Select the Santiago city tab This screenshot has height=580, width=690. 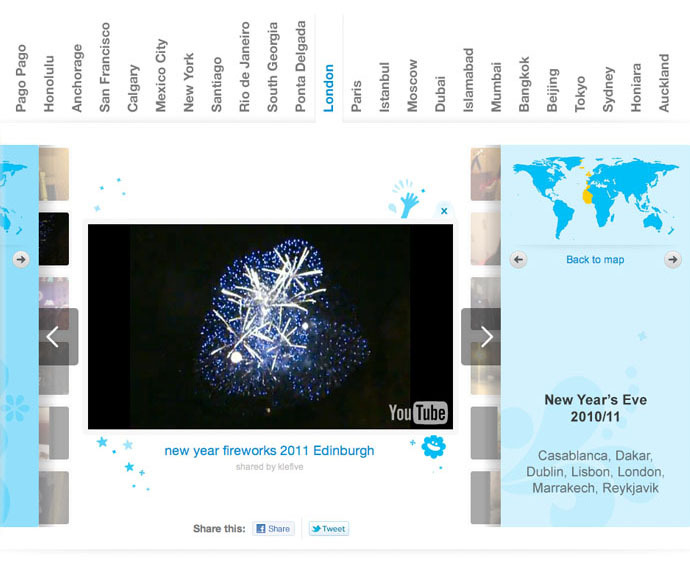pyautogui.click(x=217, y=84)
